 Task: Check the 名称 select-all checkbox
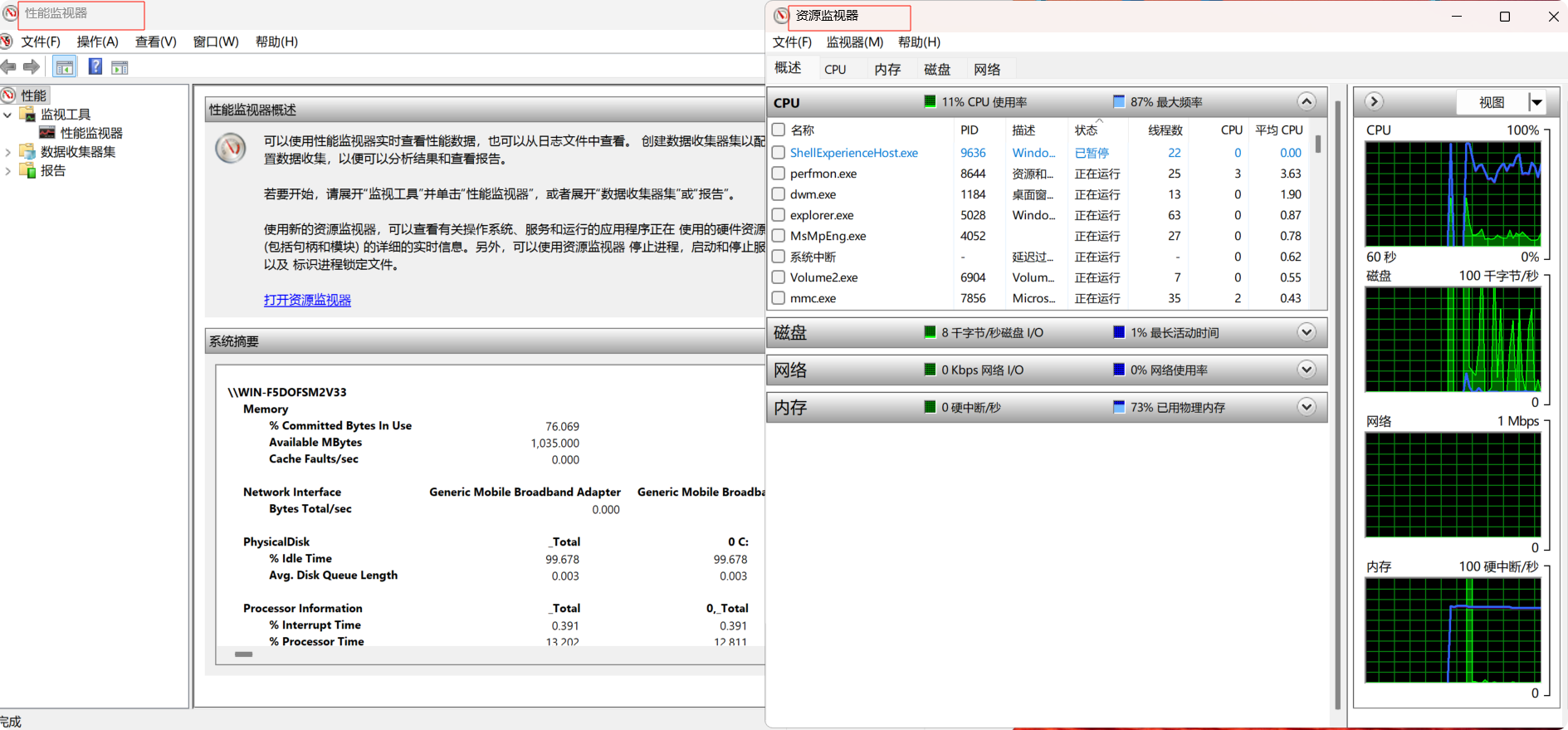click(779, 130)
